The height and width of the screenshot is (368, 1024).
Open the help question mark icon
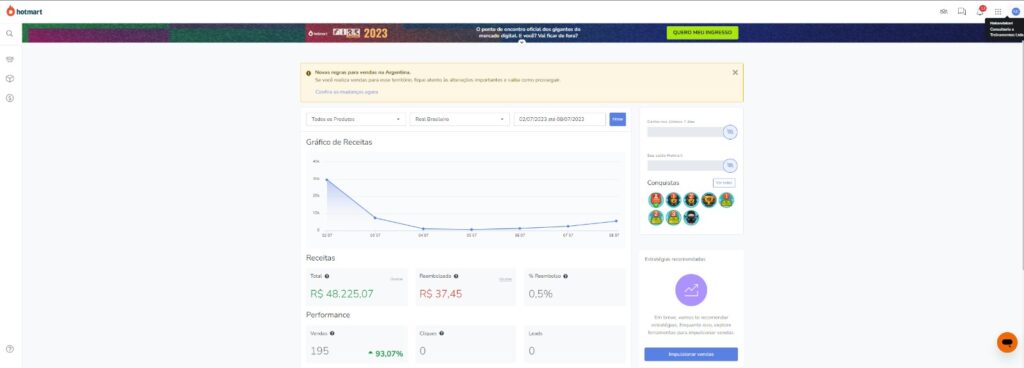click(10, 349)
